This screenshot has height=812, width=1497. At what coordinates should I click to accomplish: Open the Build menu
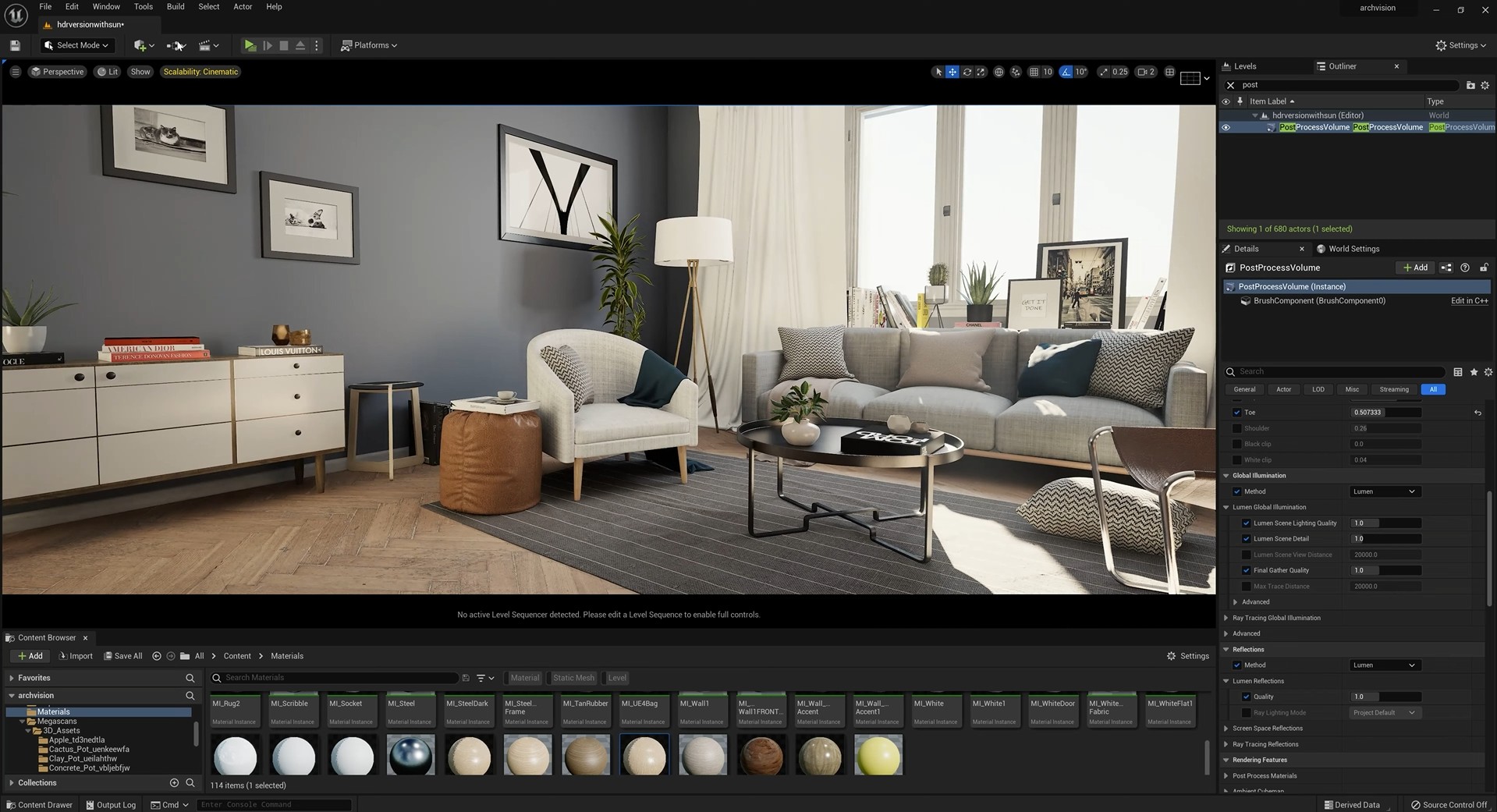point(175,6)
